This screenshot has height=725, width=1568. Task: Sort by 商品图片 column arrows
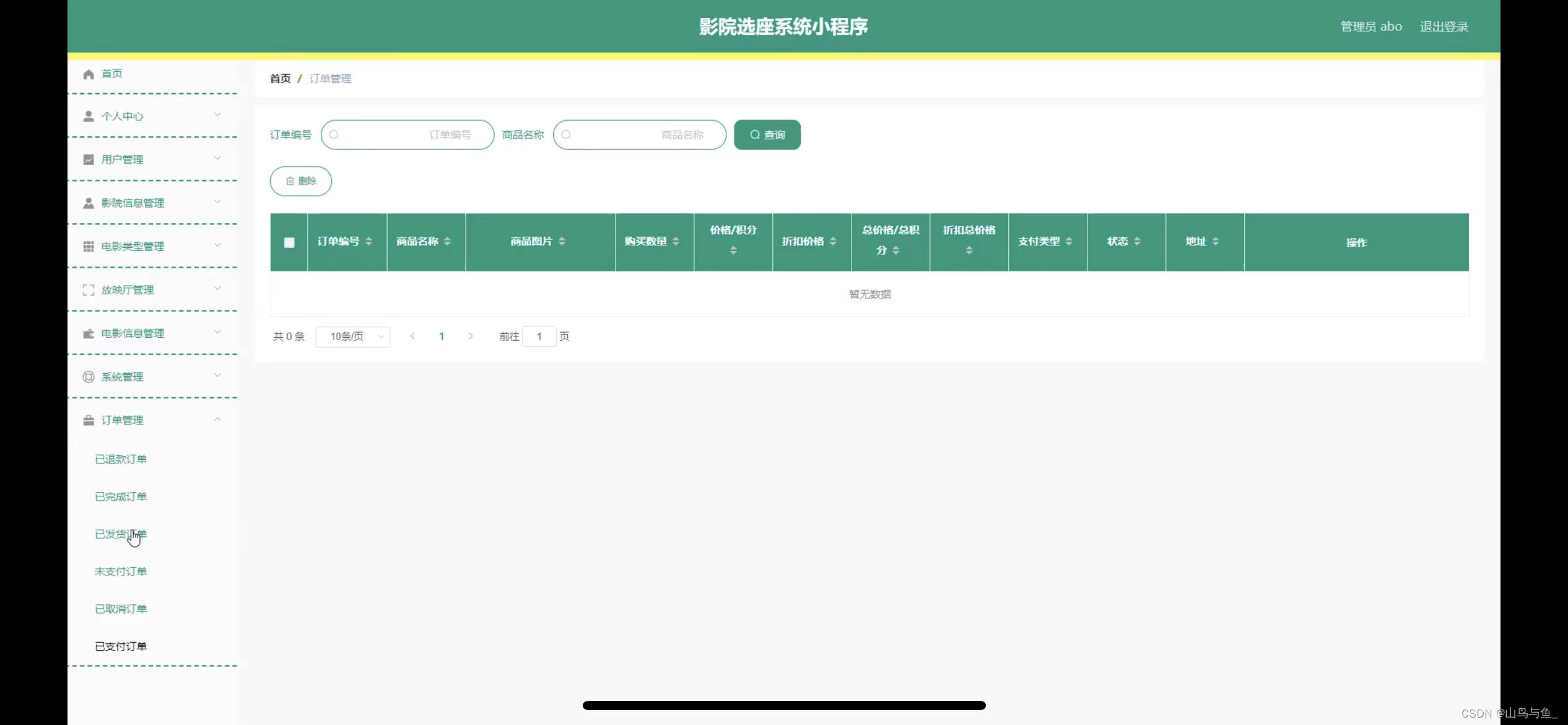point(562,241)
